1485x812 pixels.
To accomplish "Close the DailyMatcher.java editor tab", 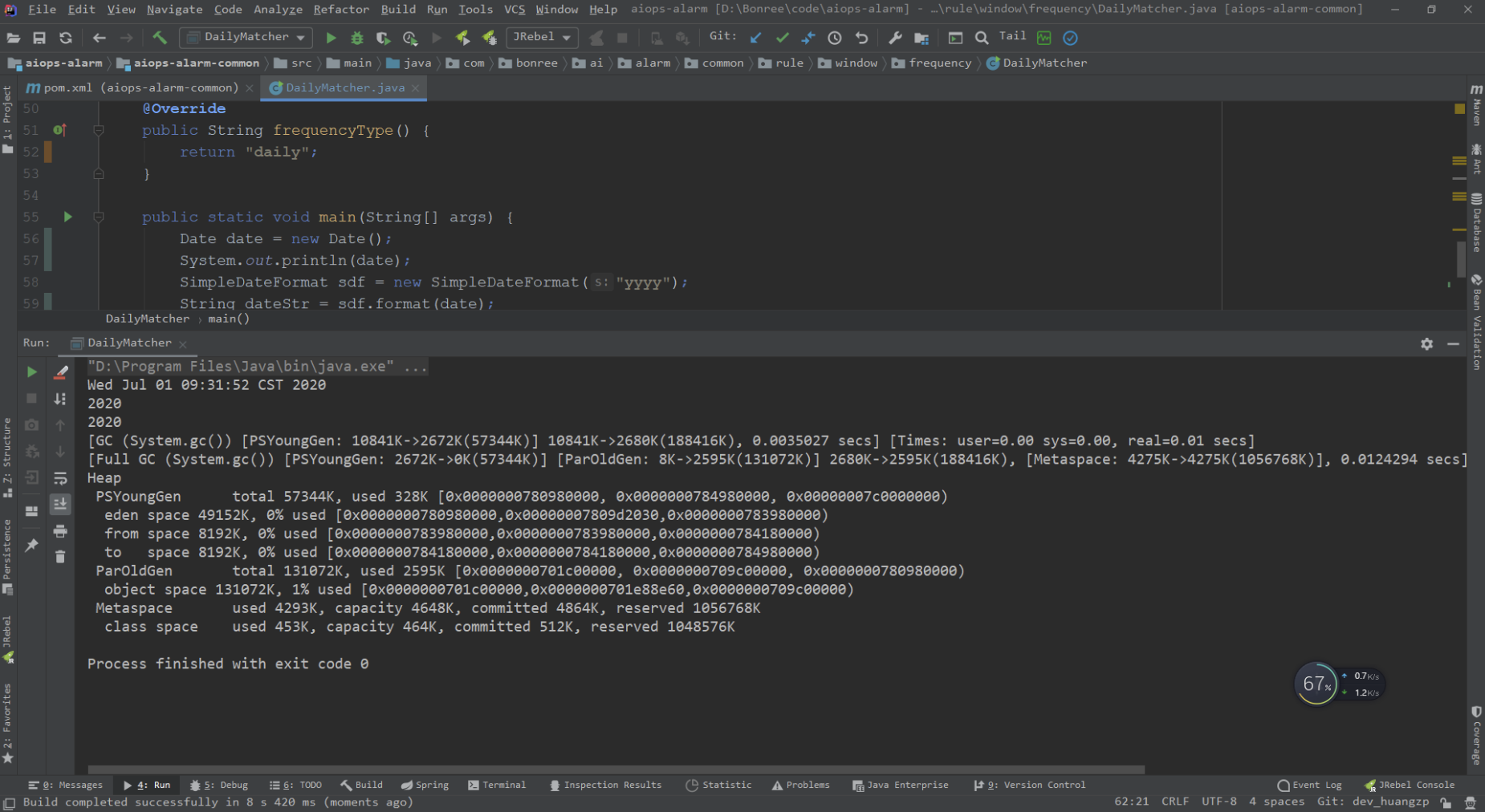I will coord(415,88).
